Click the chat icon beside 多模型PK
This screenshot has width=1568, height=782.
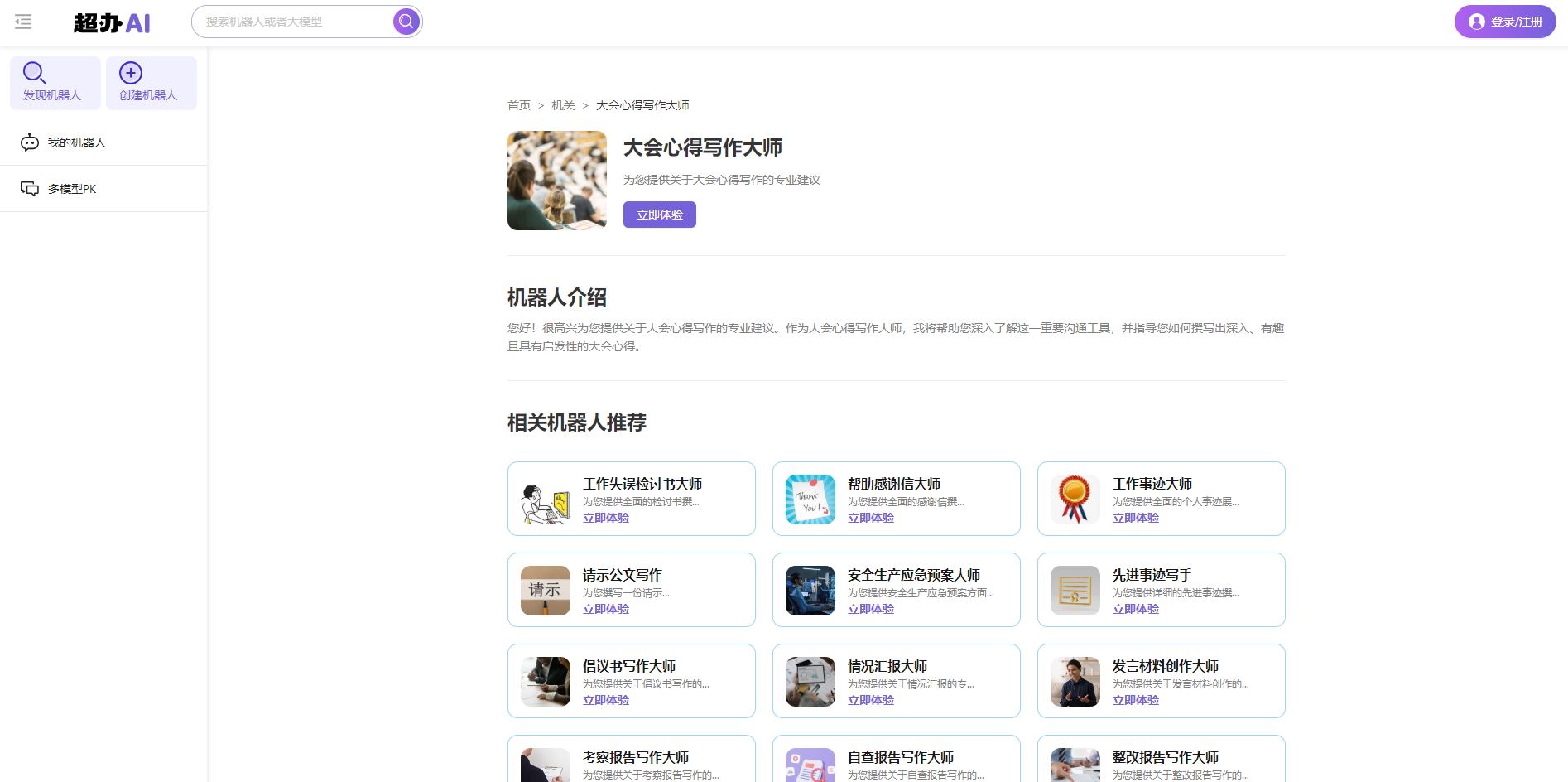point(29,188)
